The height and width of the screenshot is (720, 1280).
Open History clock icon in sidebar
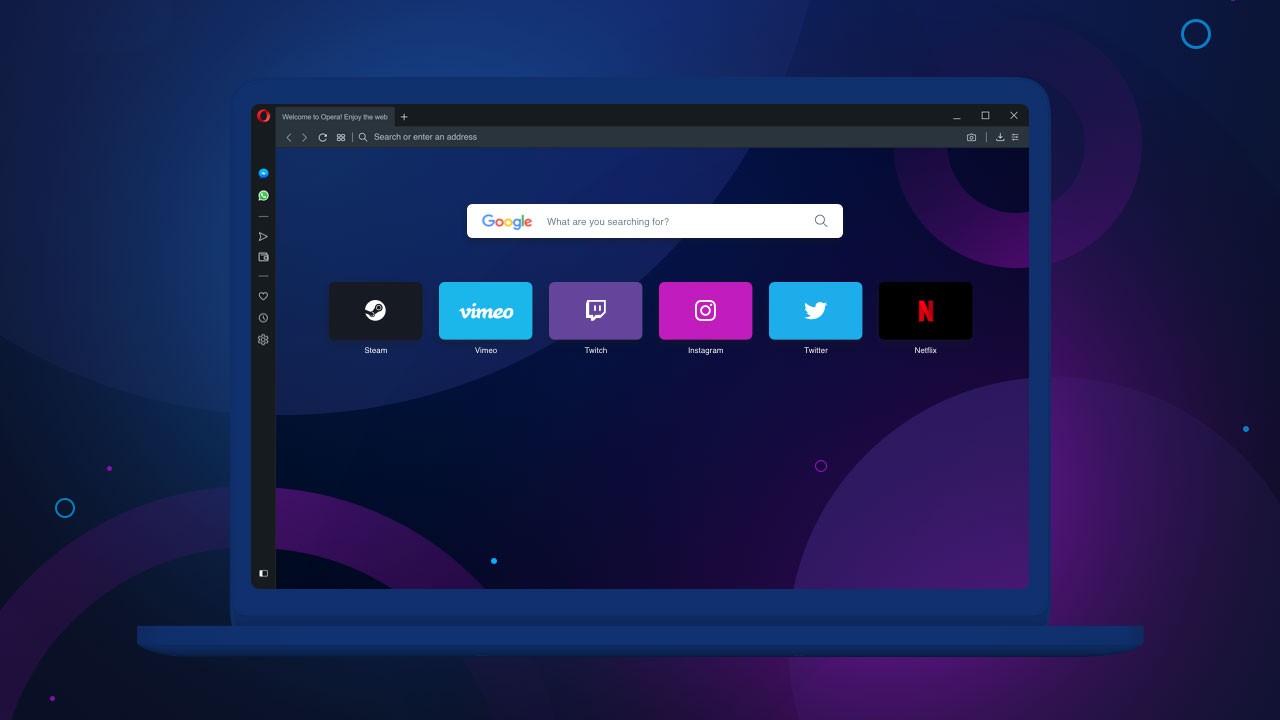click(263, 318)
